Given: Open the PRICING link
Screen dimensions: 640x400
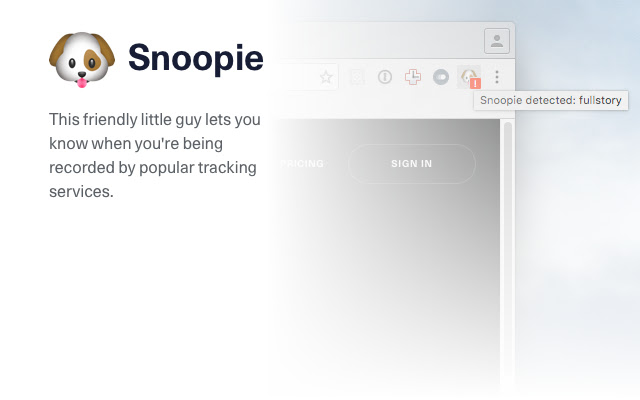Looking at the screenshot, I should (302, 164).
